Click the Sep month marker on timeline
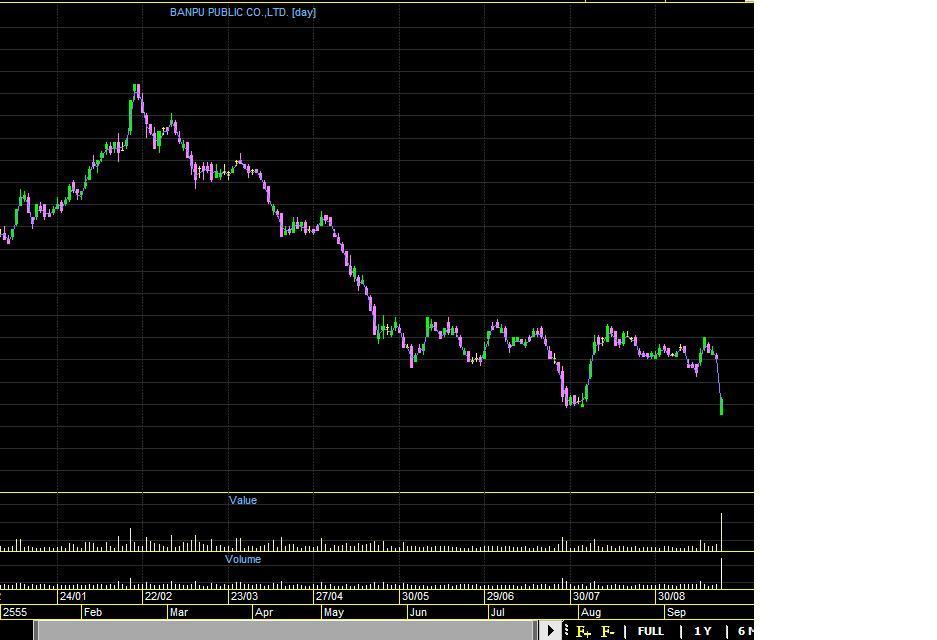Screen dimensions: 937x640 pyautogui.click(x=676, y=612)
